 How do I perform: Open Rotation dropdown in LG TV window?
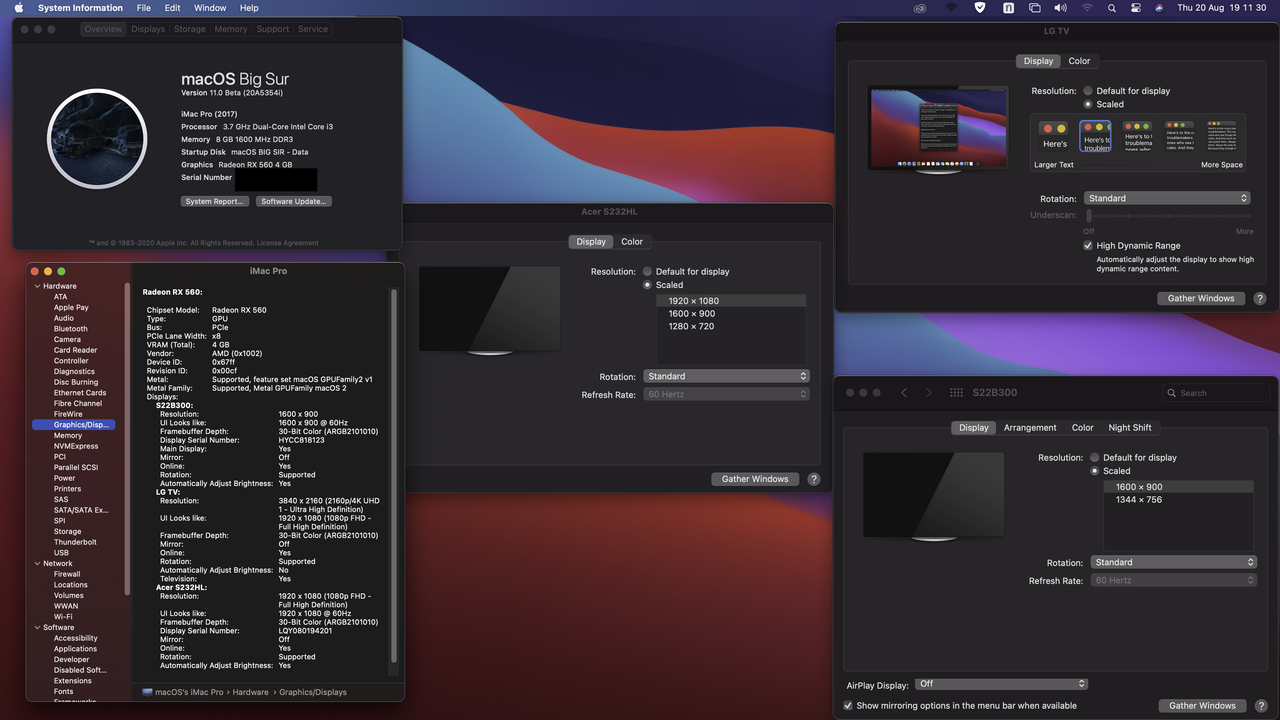(x=1168, y=198)
